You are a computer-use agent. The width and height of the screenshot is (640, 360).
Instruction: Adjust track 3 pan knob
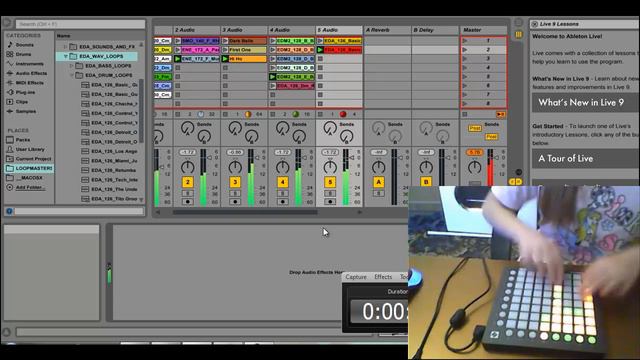(x=235, y=167)
